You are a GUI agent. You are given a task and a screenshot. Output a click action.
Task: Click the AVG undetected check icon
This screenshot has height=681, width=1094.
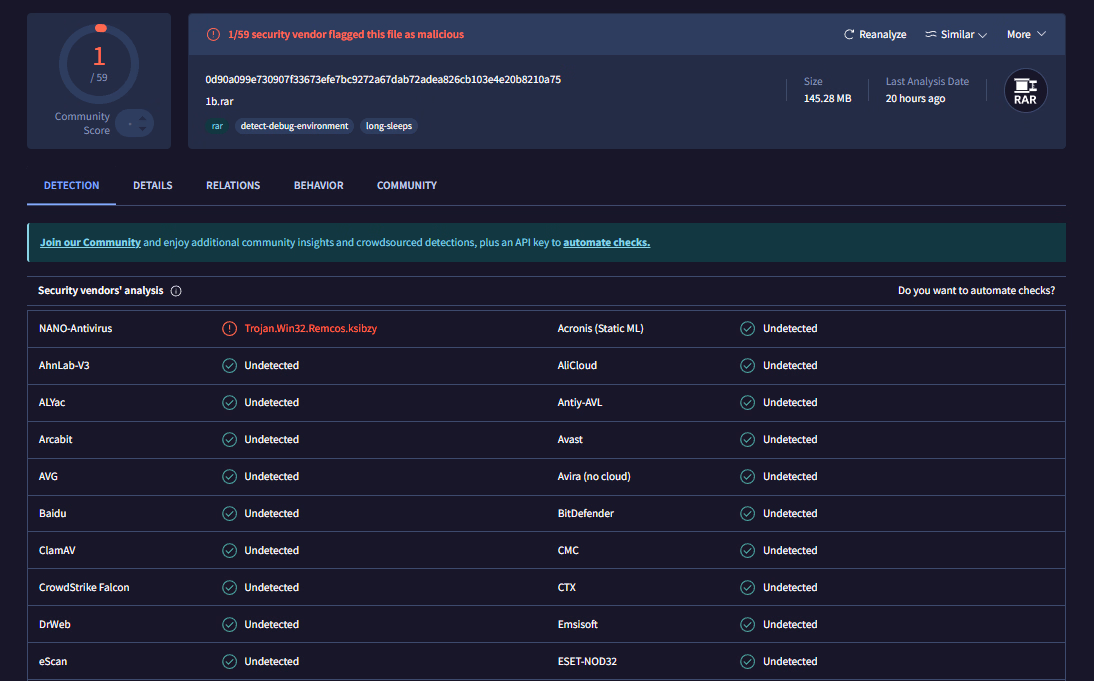[x=230, y=477]
